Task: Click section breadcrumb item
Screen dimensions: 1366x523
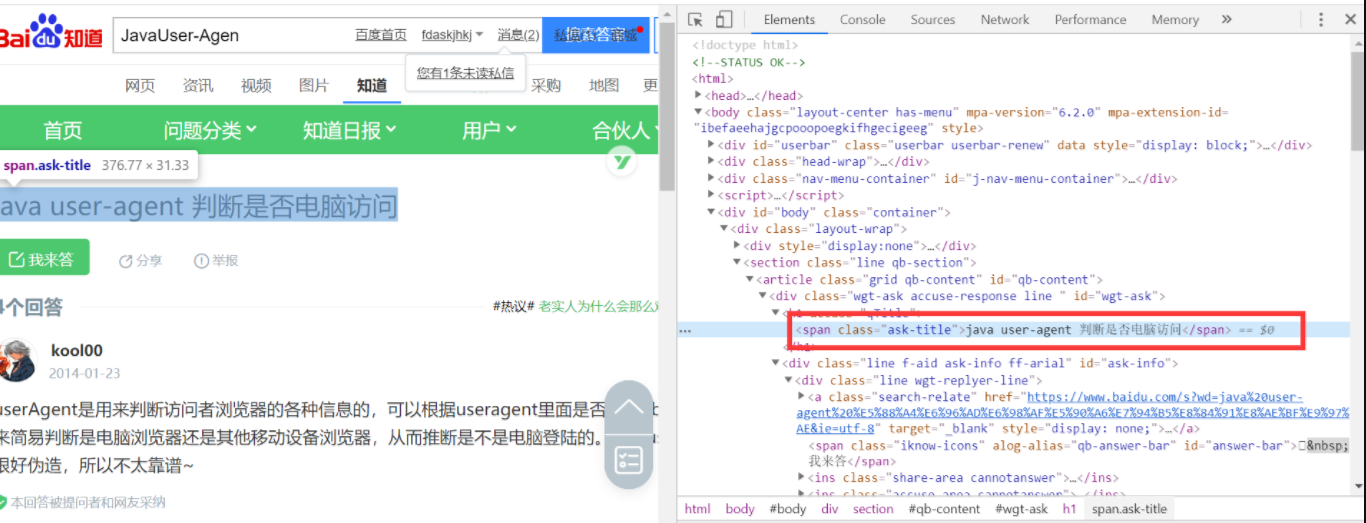Action: coord(873,509)
